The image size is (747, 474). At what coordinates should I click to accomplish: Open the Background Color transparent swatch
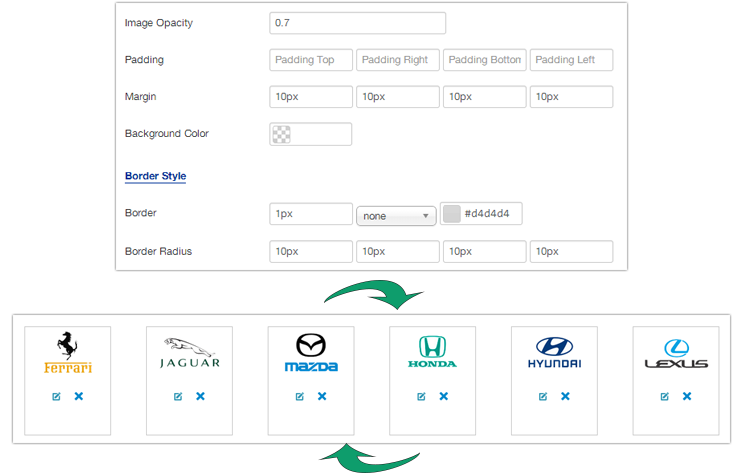point(281,134)
